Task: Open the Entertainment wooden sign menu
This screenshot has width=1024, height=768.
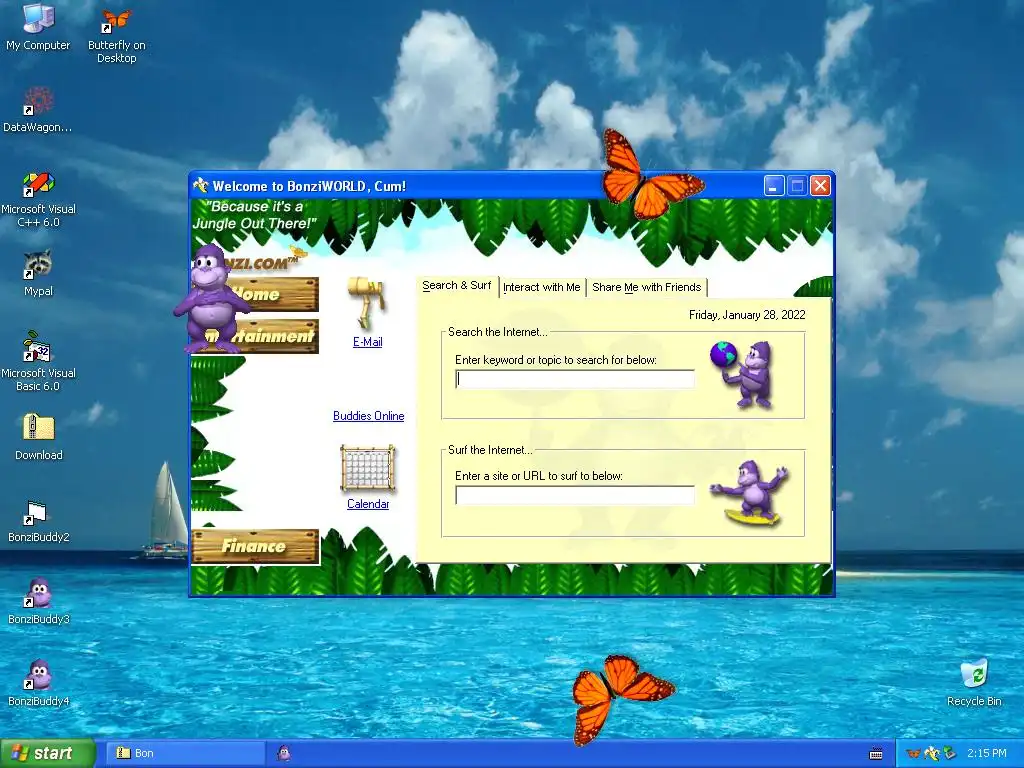Action: click(278, 336)
